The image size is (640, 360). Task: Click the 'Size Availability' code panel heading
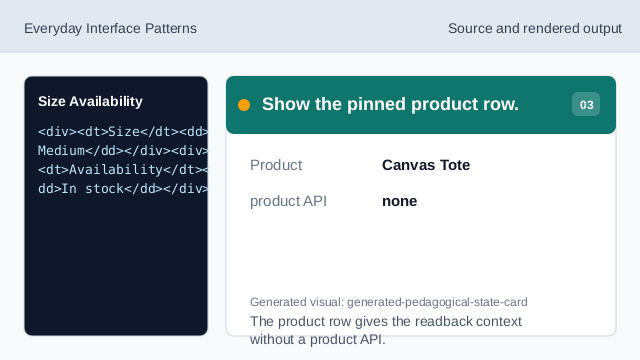[x=90, y=101]
